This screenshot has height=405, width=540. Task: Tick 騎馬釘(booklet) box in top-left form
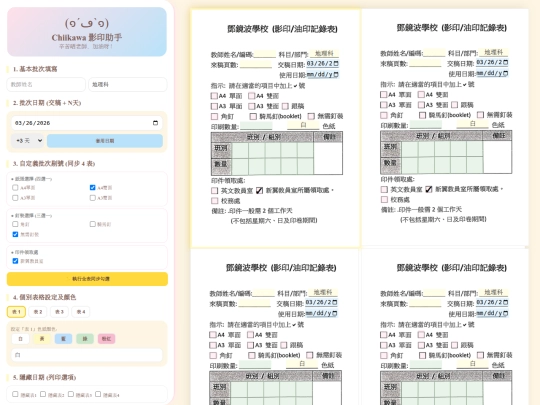(x=253, y=116)
